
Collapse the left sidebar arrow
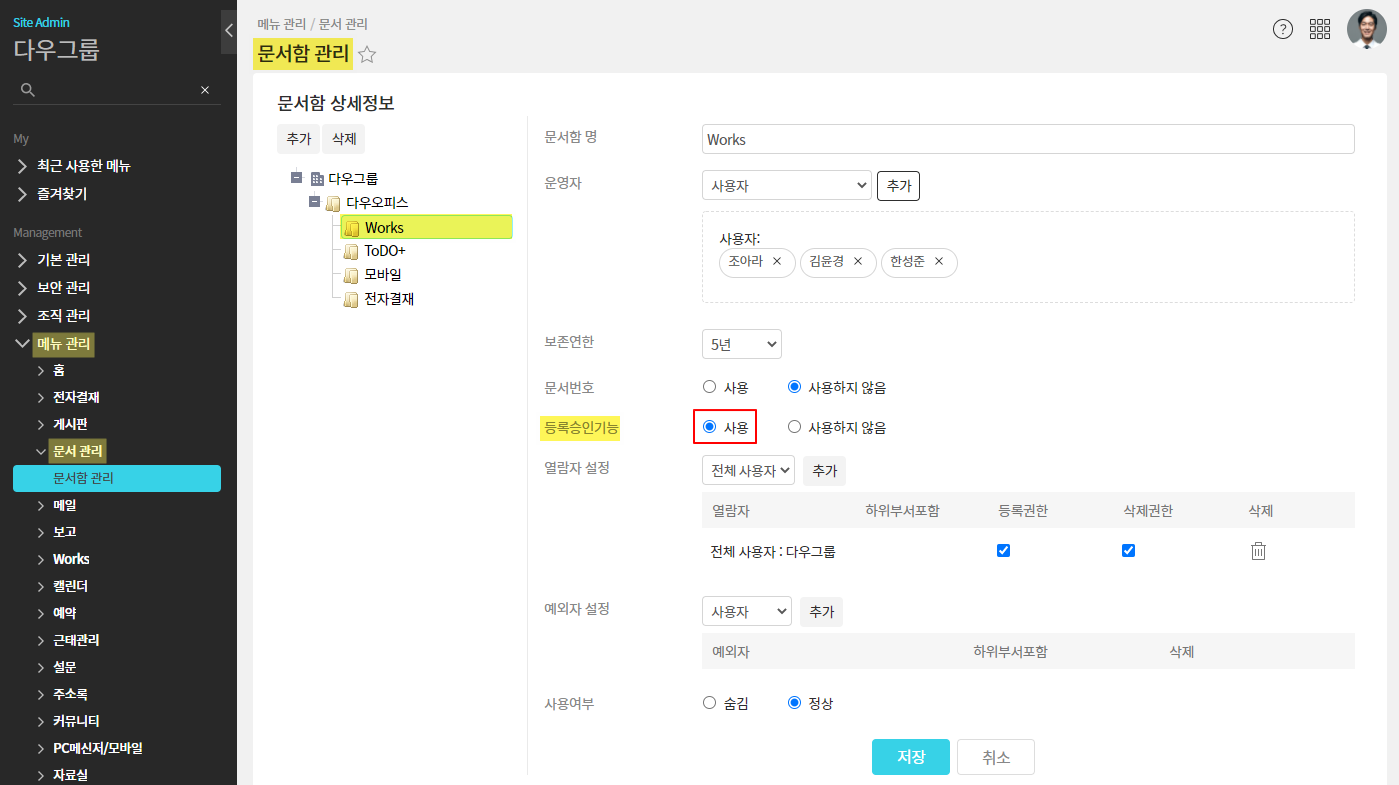click(228, 31)
